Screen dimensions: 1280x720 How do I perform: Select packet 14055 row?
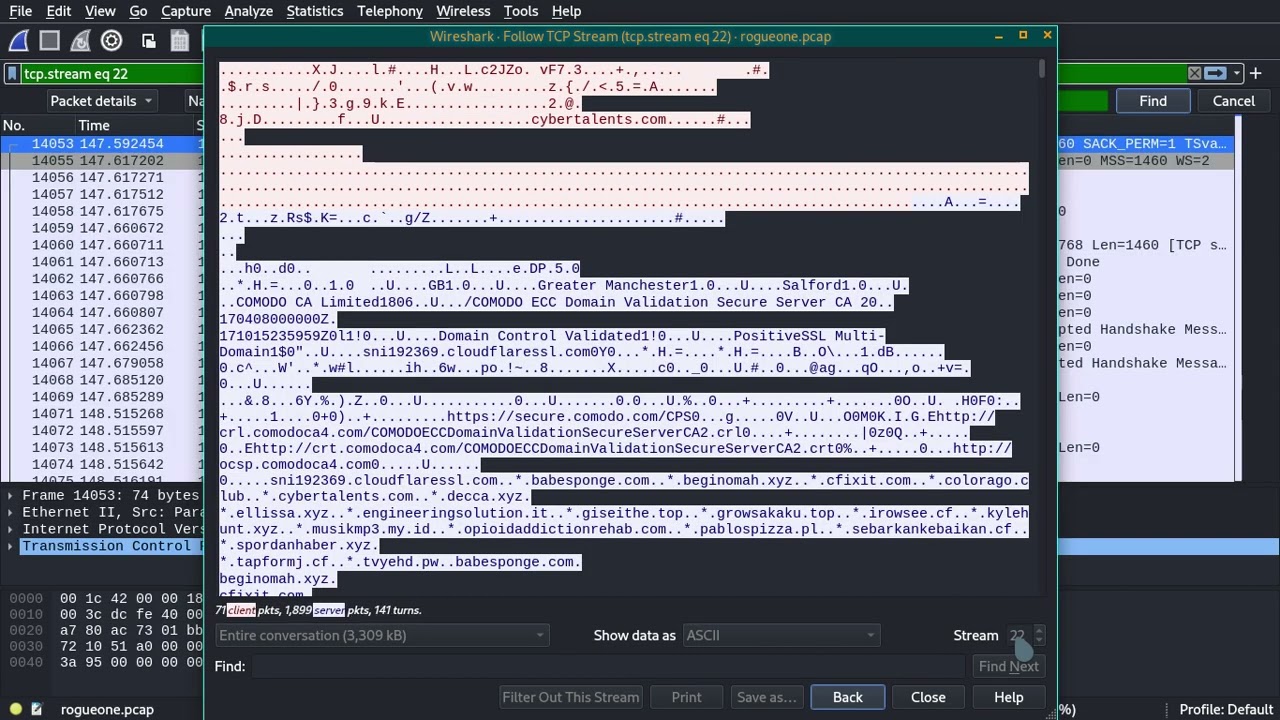[x=102, y=161]
